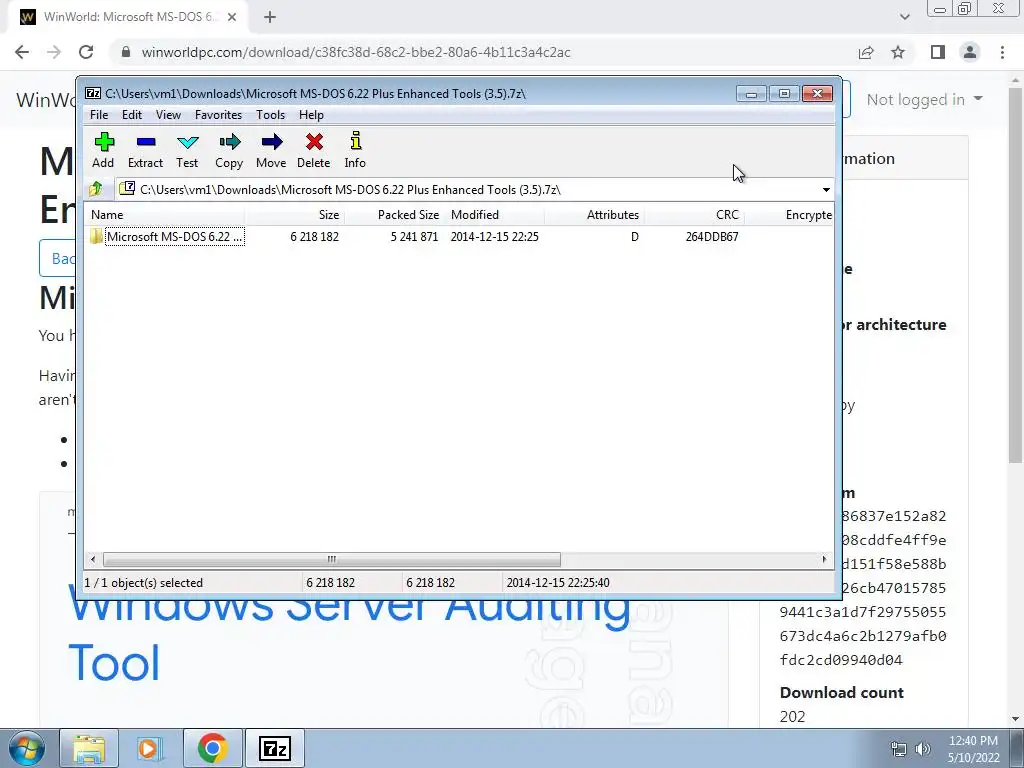Click the 2014-12-15 22:25 modified date cell
The image size is (1024, 768).
(494, 237)
